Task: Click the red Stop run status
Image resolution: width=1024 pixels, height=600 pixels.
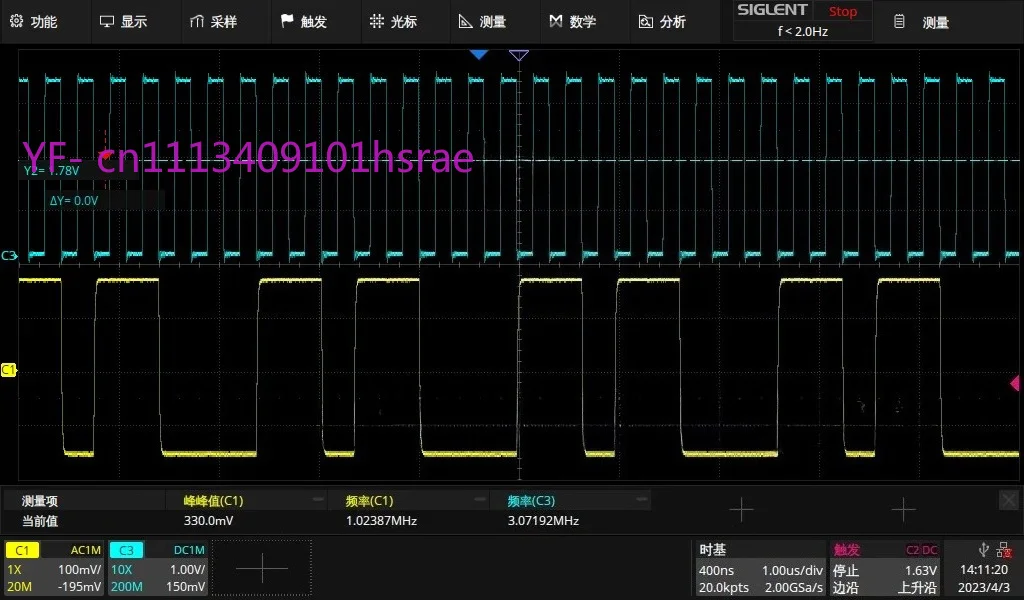Action: [x=842, y=11]
